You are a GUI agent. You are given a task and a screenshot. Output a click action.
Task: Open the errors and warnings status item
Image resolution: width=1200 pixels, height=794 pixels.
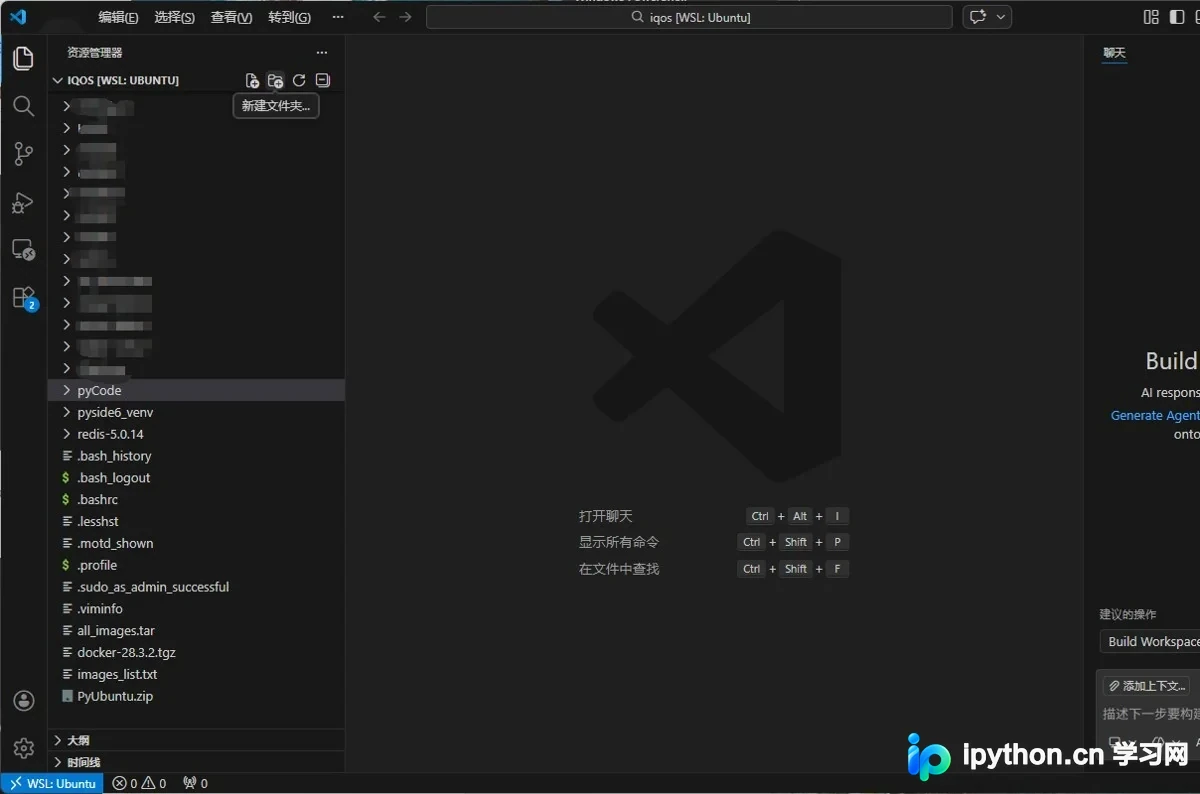pos(139,783)
